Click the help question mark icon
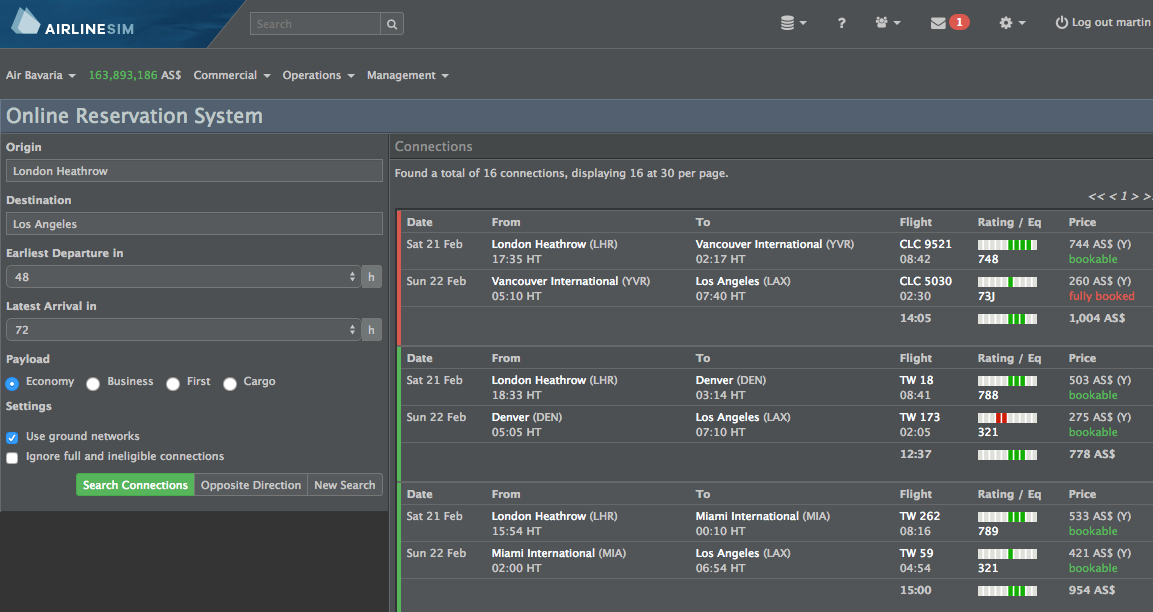This screenshot has width=1153, height=612. point(841,22)
